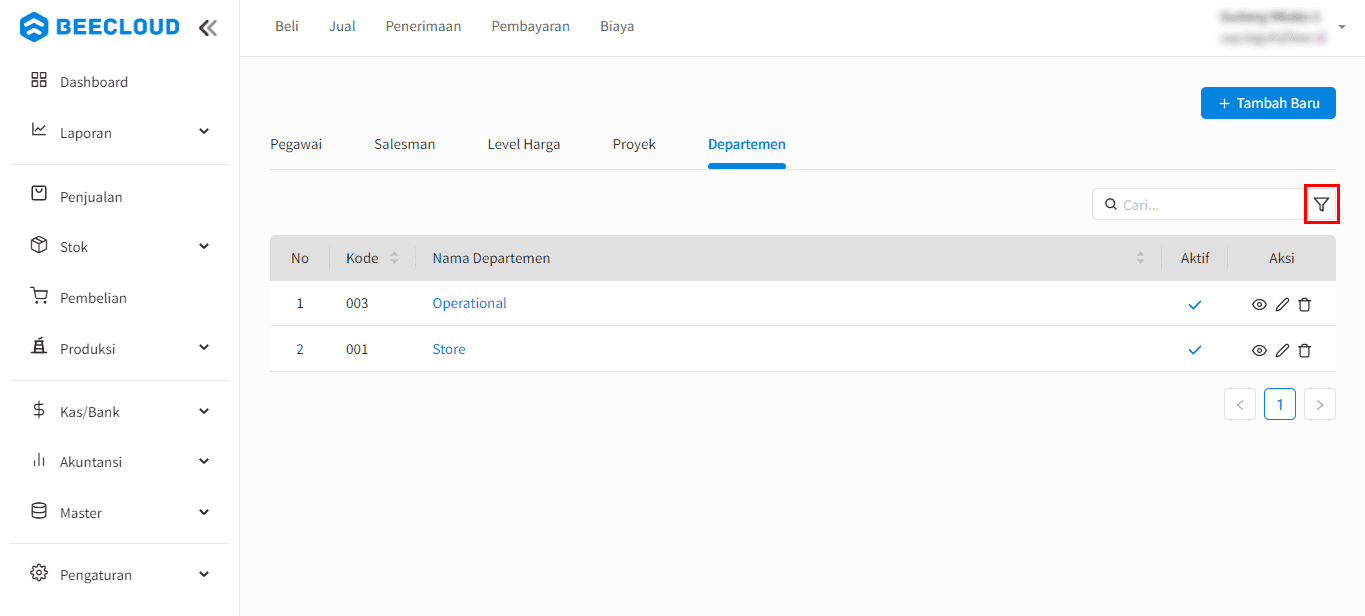The image size is (1365, 616).
Task: Click the Tambah Baru button
Action: pyautogui.click(x=1268, y=103)
